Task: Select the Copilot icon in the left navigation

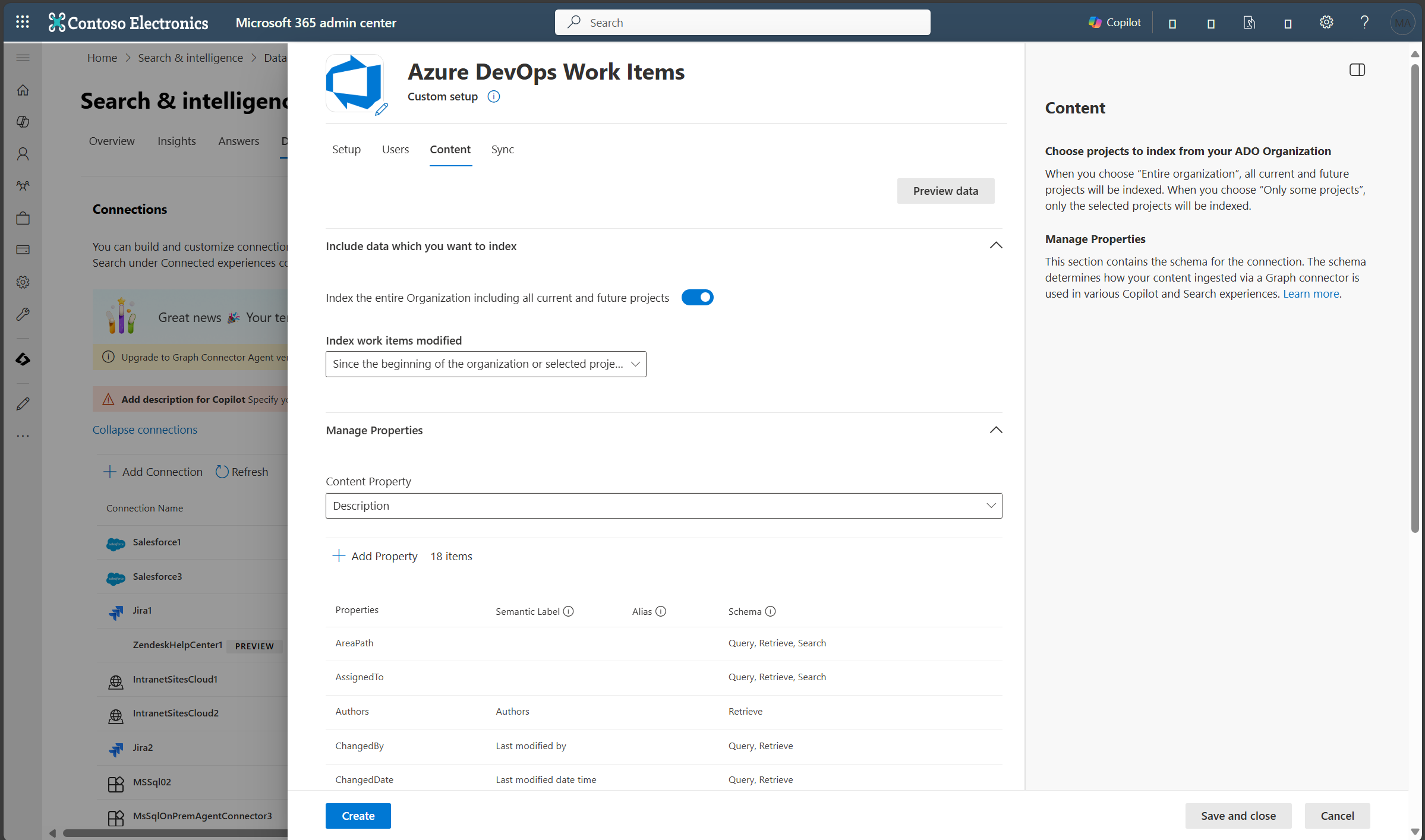Action: 23,122
